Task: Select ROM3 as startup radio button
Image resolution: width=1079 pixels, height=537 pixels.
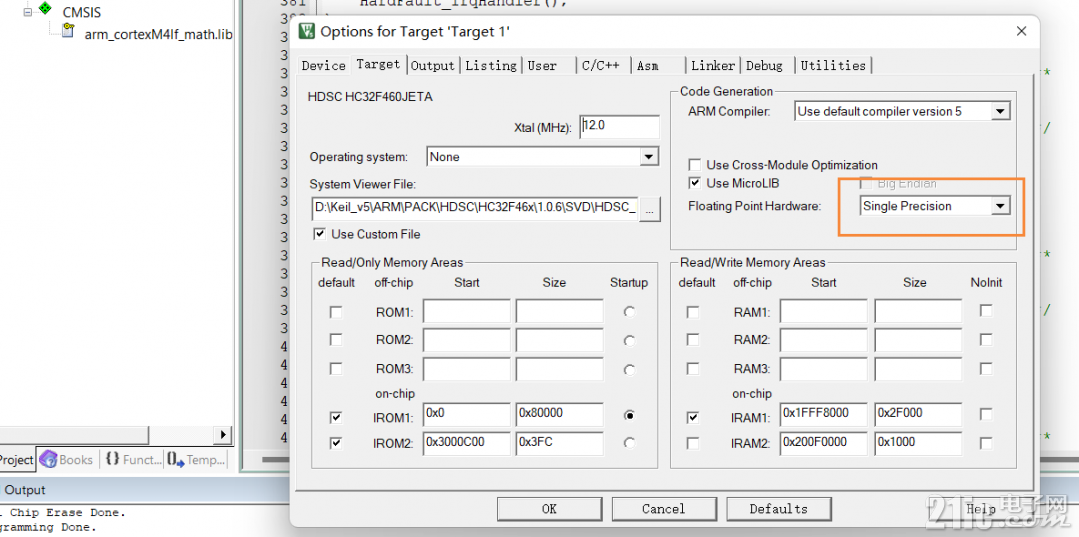Action: (x=629, y=370)
